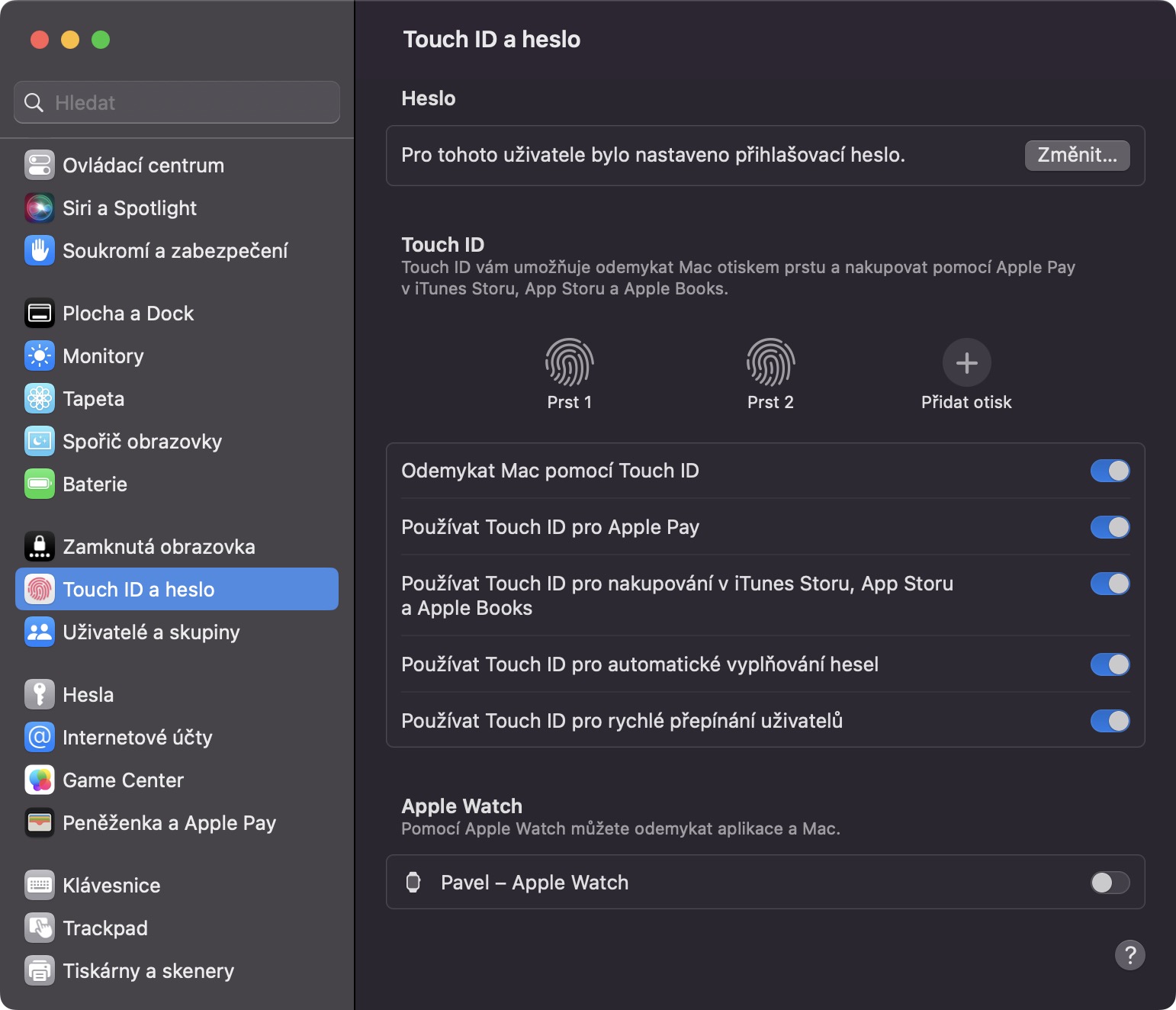The height and width of the screenshot is (1010, 1176).
Task: Enable Pavel – Apple Watch unlock
Action: 1110,883
